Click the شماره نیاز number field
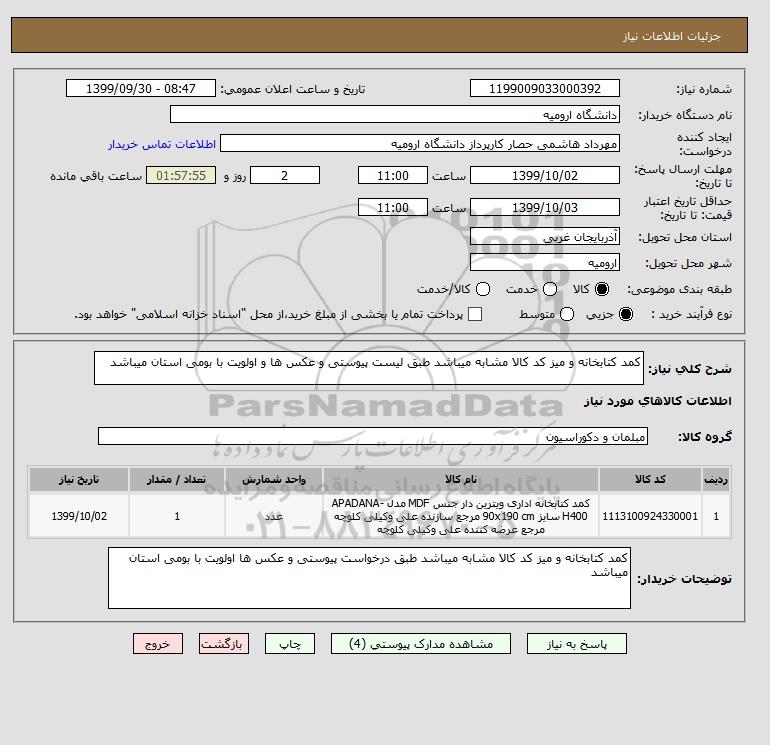770x745 pixels. (545, 88)
